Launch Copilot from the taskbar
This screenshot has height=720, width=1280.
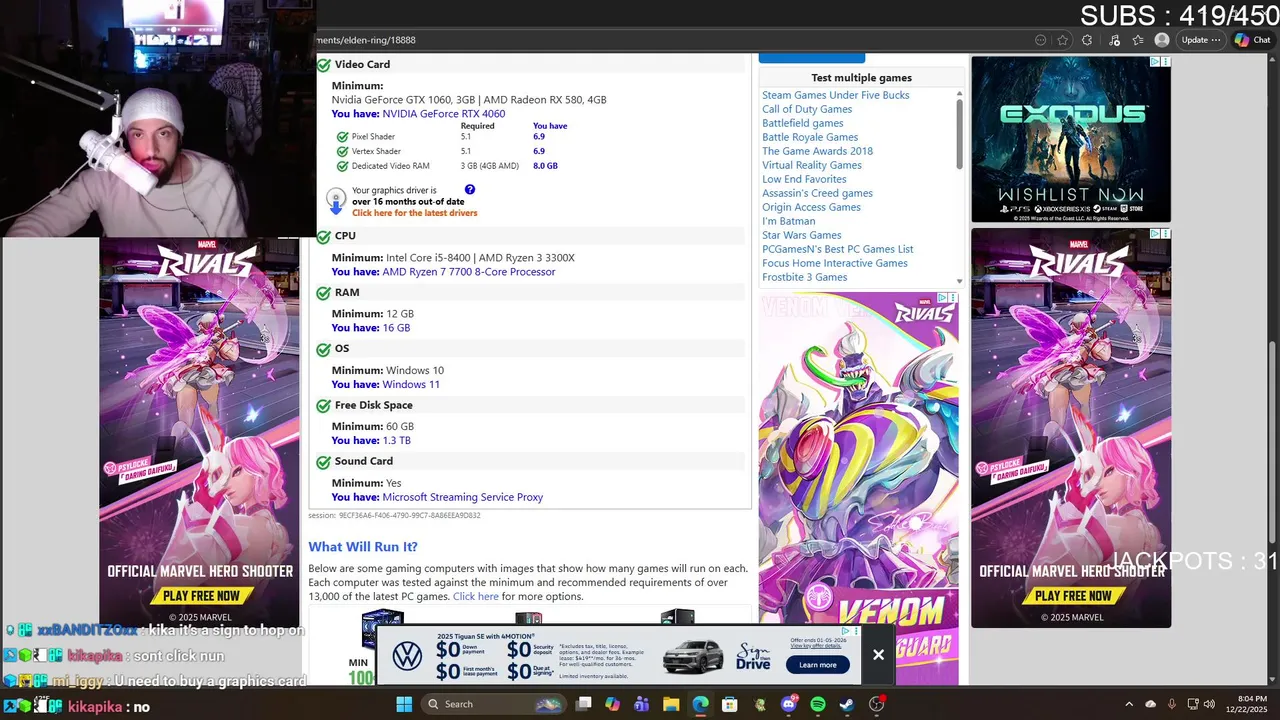coord(613,704)
